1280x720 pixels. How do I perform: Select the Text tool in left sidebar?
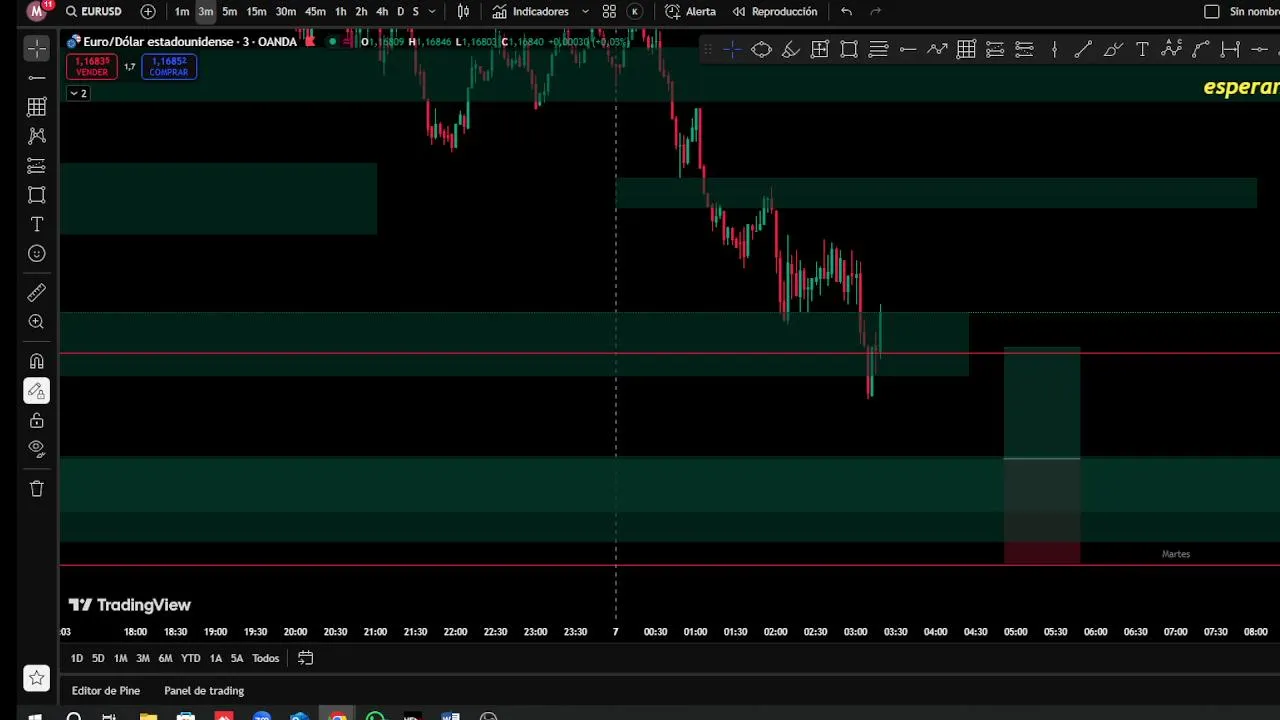tap(37, 224)
